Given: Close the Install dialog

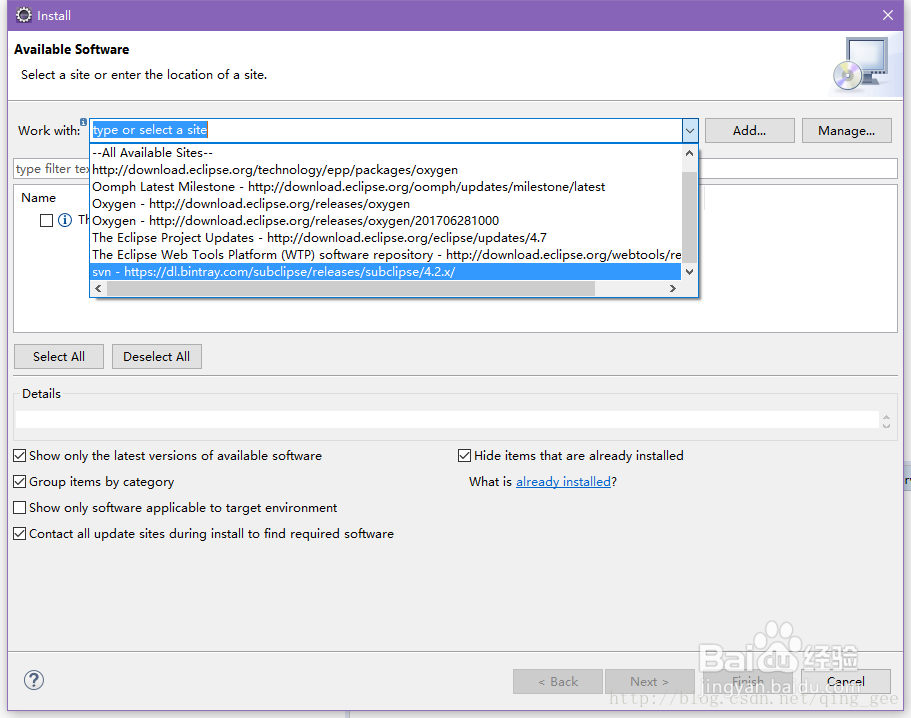Looking at the screenshot, I should [887, 15].
